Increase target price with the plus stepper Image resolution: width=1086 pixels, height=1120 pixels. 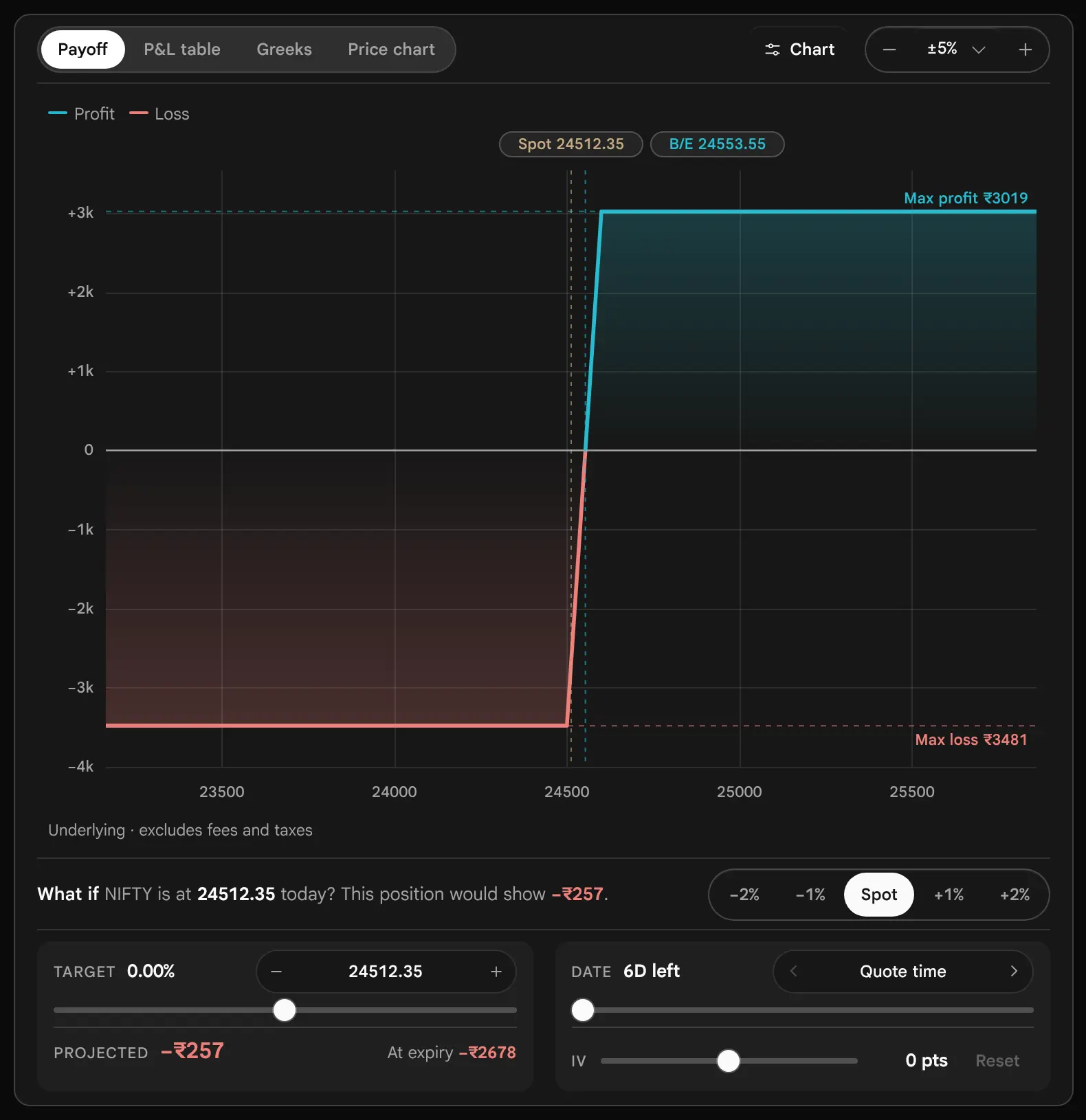[496, 972]
